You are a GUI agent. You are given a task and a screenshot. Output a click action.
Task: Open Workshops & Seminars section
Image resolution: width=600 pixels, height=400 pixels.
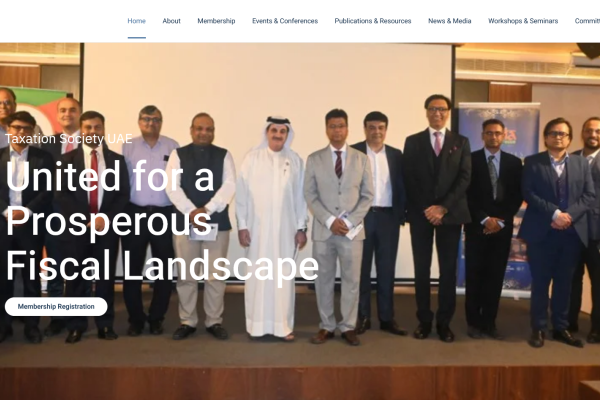[x=523, y=21]
